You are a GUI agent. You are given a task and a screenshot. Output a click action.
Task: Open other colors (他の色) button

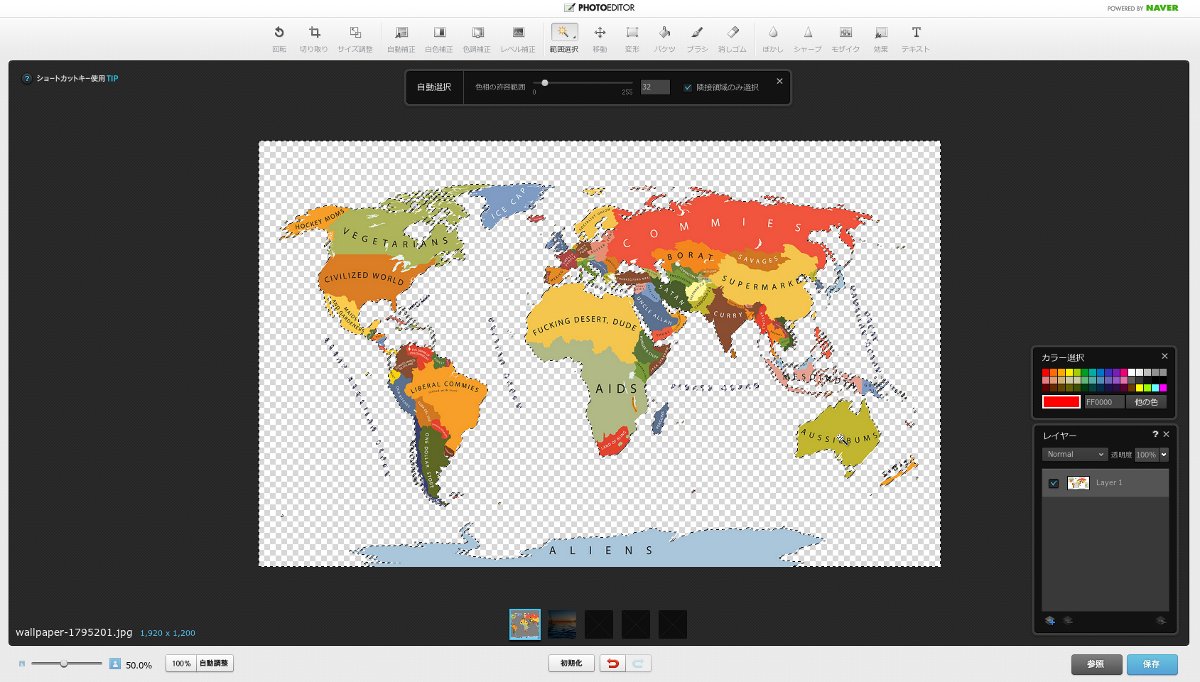pos(1146,402)
